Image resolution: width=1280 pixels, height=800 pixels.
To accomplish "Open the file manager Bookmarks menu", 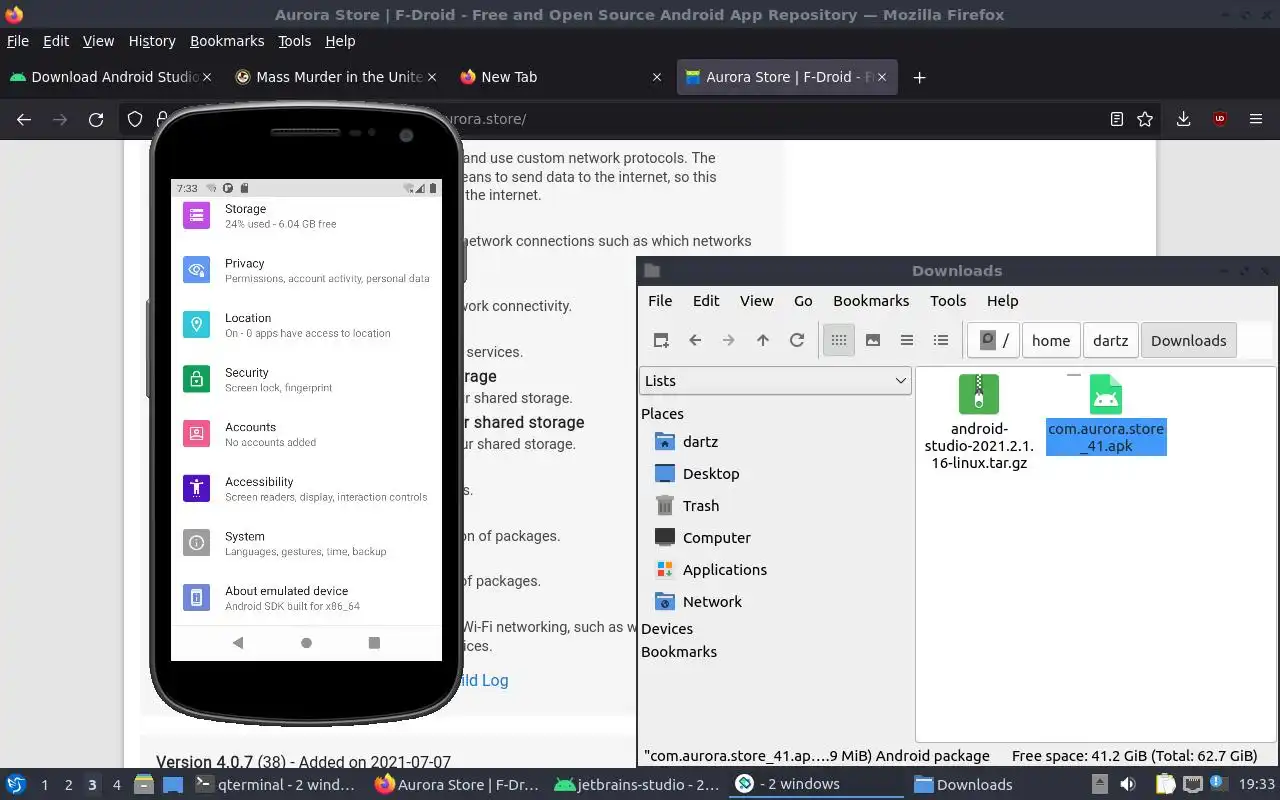I will point(871,301).
